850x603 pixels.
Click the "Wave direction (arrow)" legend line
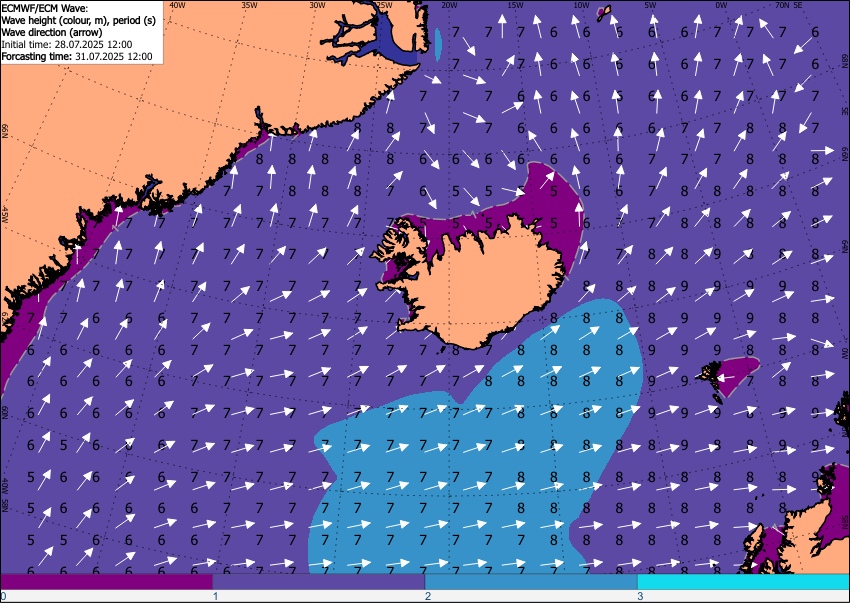51,33
